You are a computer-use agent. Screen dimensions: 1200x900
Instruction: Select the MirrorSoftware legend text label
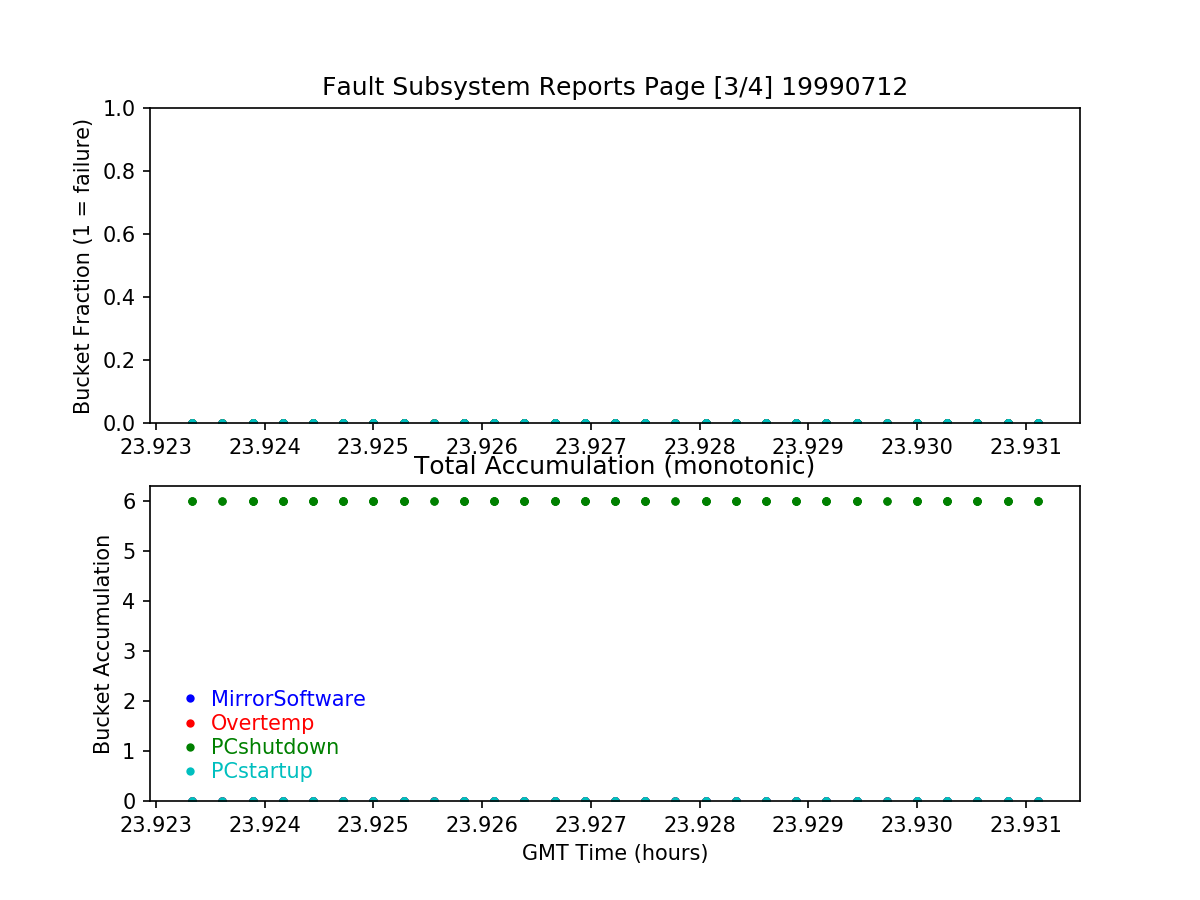[288, 699]
